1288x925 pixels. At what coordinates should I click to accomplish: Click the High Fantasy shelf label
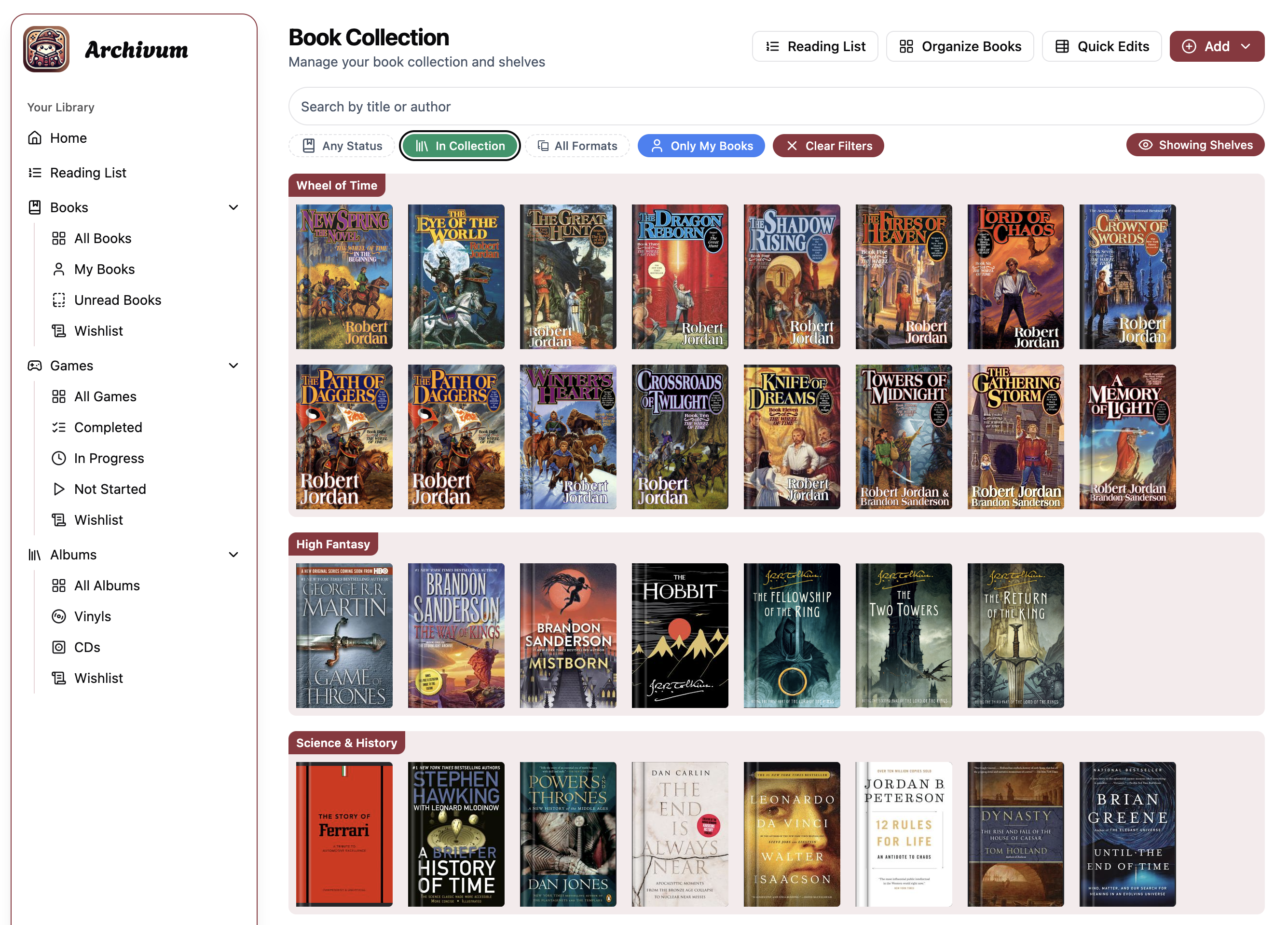point(333,544)
